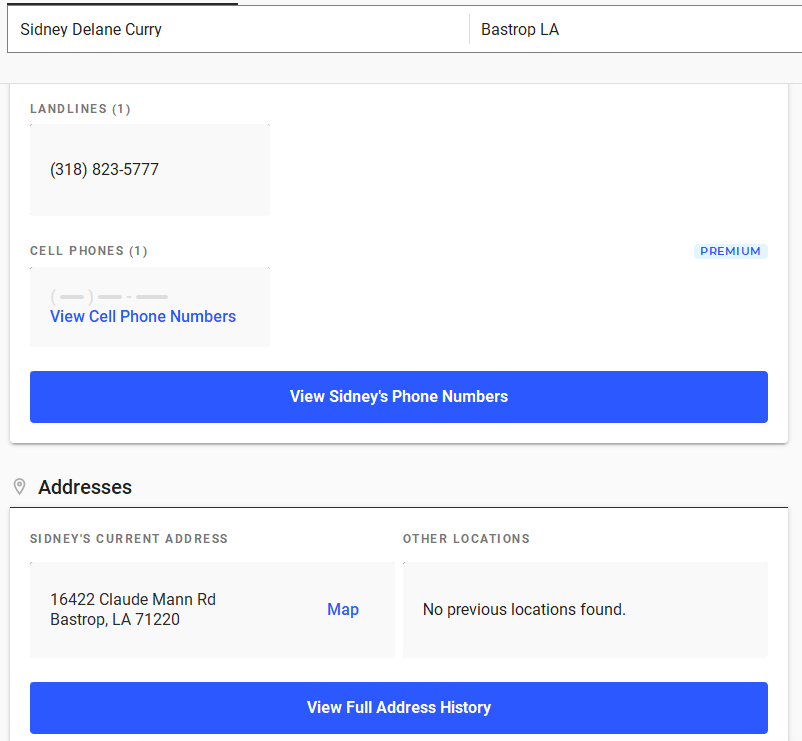Click the Addresses section heading
Image resolution: width=802 pixels, height=741 pixels.
click(x=85, y=487)
